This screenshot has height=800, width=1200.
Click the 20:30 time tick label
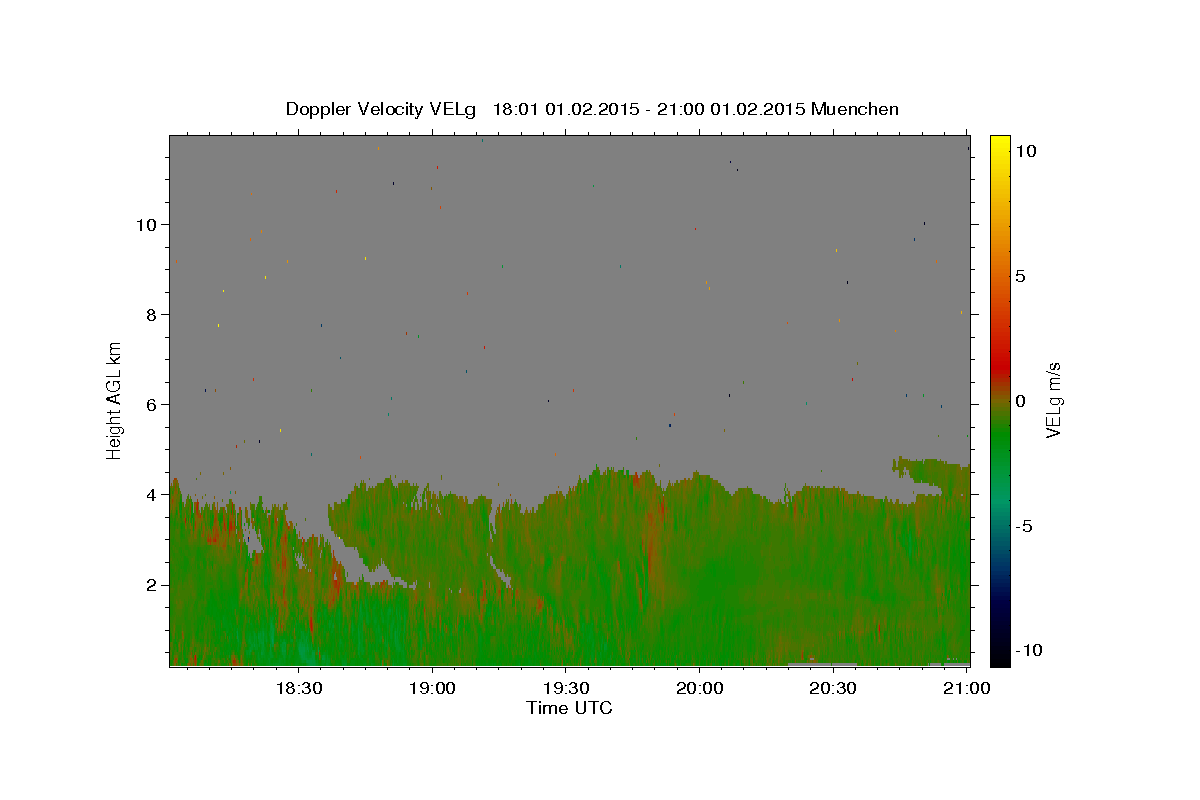[832, 688]
